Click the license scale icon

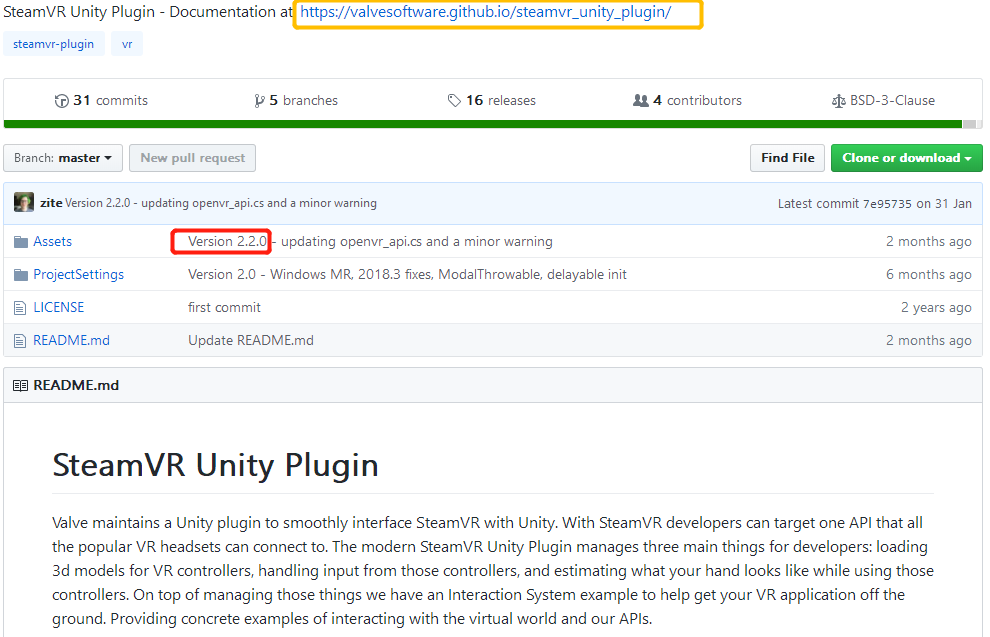(838, 101)
